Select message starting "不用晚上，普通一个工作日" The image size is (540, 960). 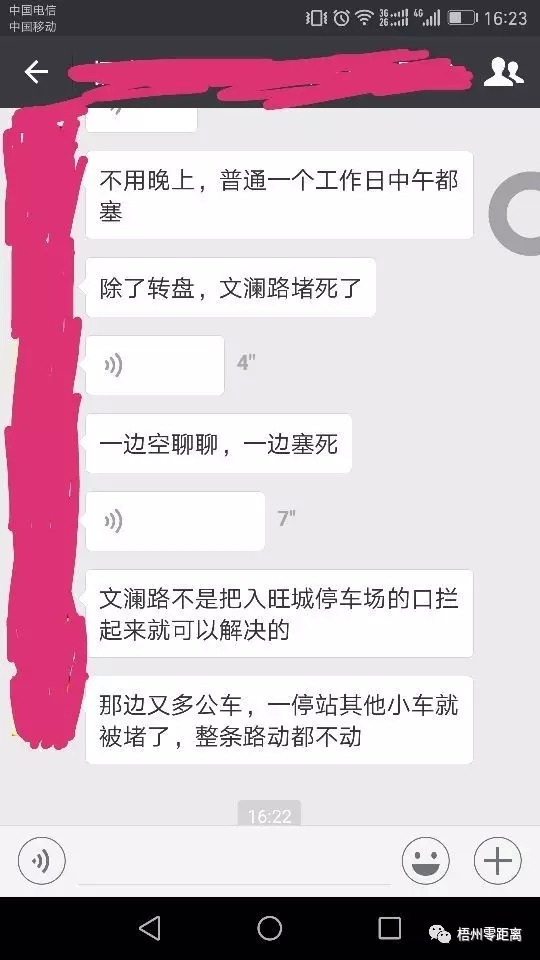(279, 195)
